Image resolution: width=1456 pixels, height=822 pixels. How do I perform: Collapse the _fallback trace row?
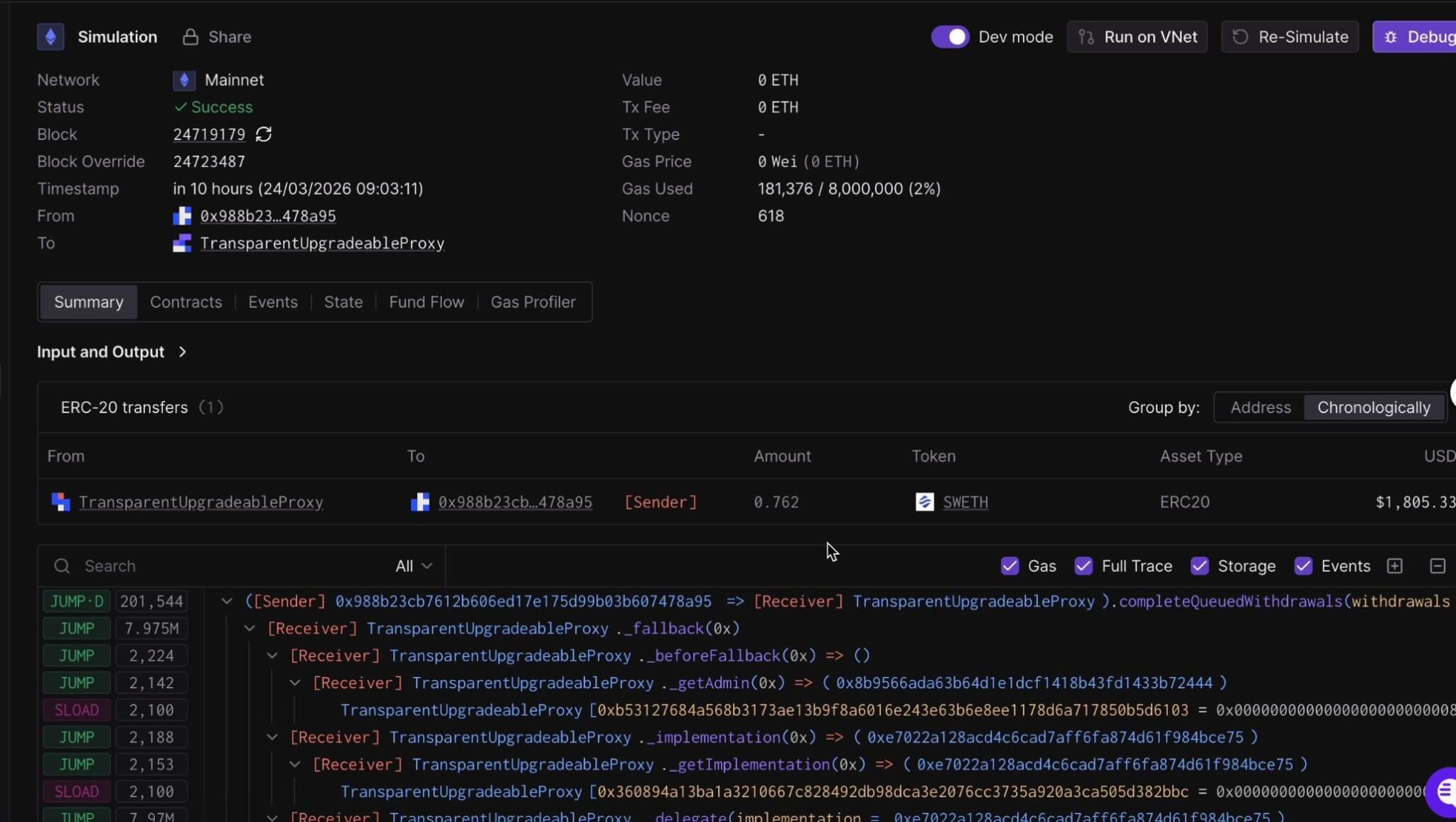click(250, 629)
